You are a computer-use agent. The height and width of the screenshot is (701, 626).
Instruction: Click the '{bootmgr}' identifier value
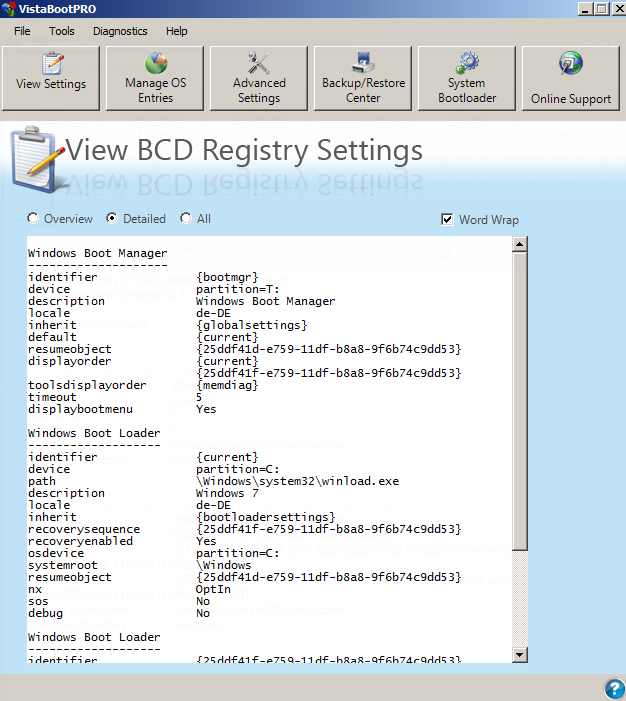point(227,277)
